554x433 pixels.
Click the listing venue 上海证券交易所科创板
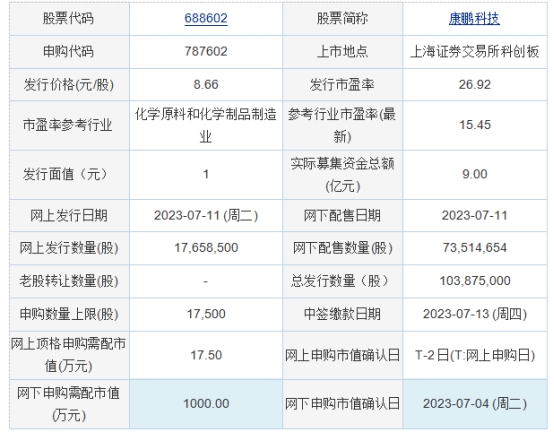click(475, 52)
